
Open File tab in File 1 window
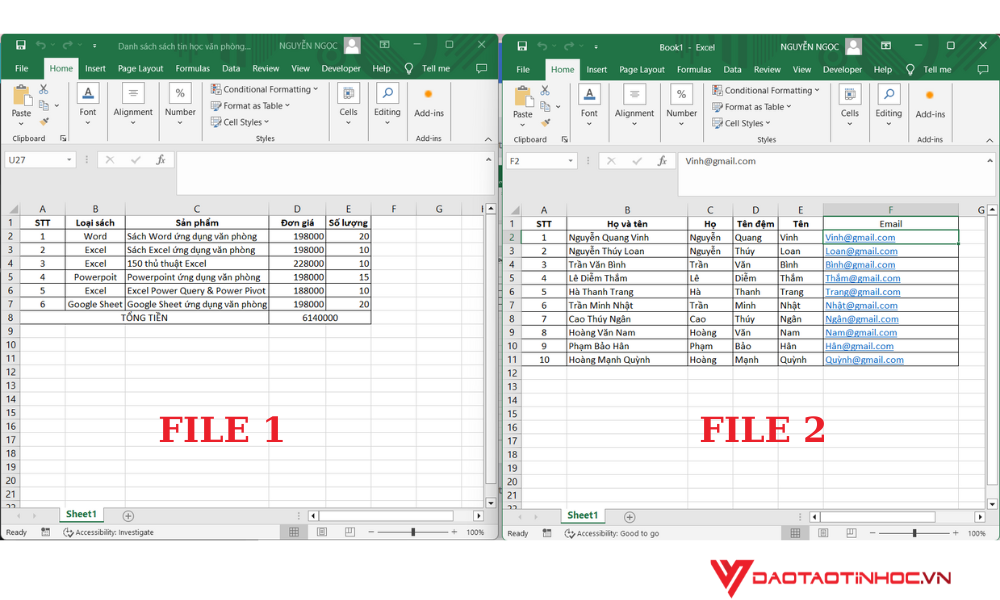click(22, 68)
